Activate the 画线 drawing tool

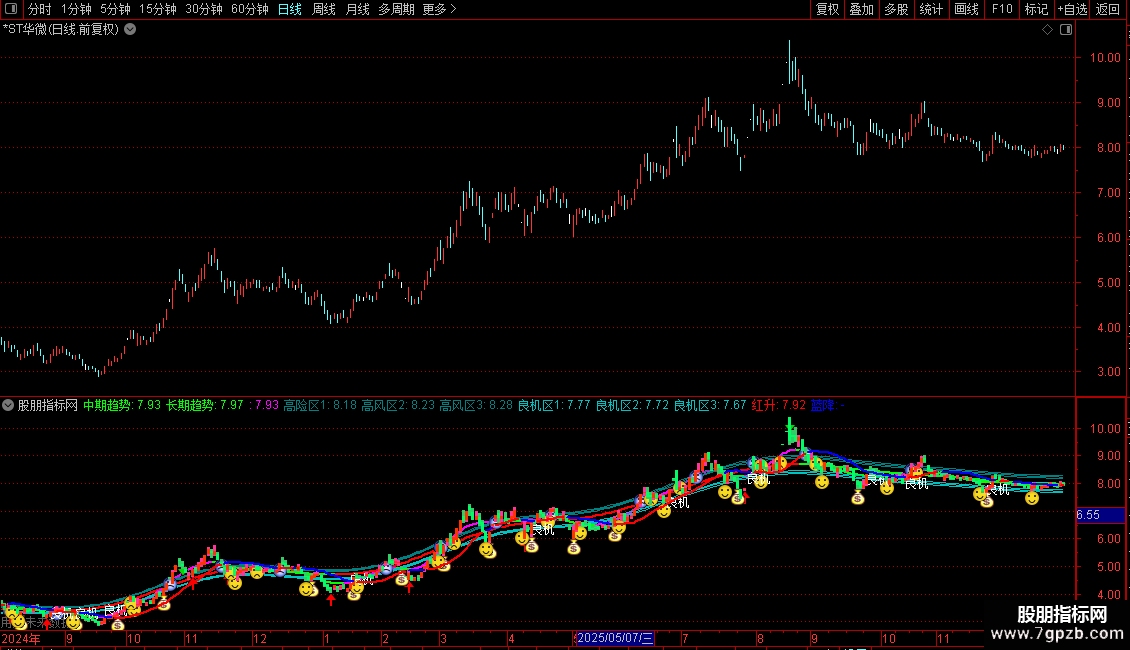coord(966,9)
